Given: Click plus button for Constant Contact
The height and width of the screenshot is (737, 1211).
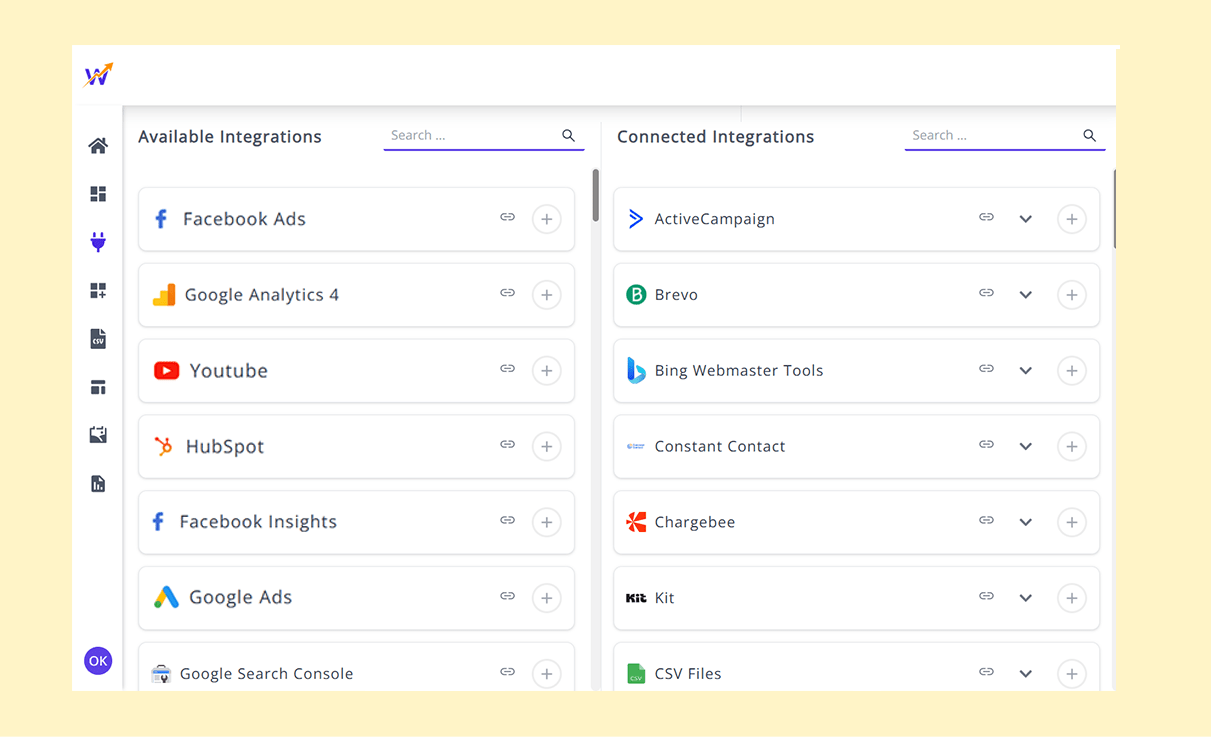Looking at the screenshot, I should click(1071, 447).
